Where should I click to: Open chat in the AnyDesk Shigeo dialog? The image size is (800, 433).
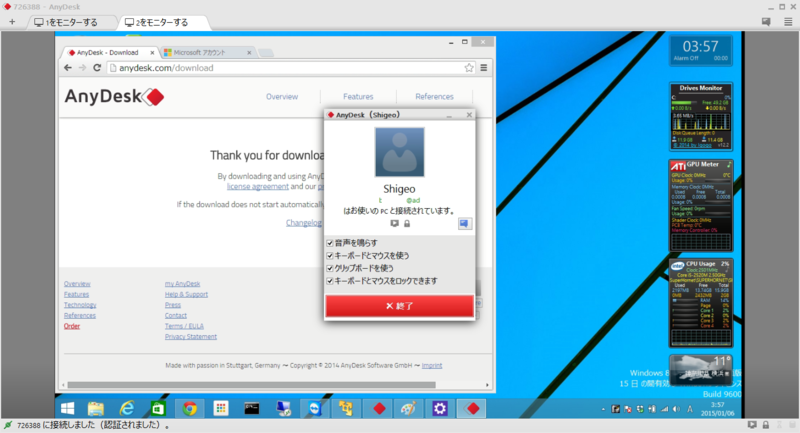[464, 223]
